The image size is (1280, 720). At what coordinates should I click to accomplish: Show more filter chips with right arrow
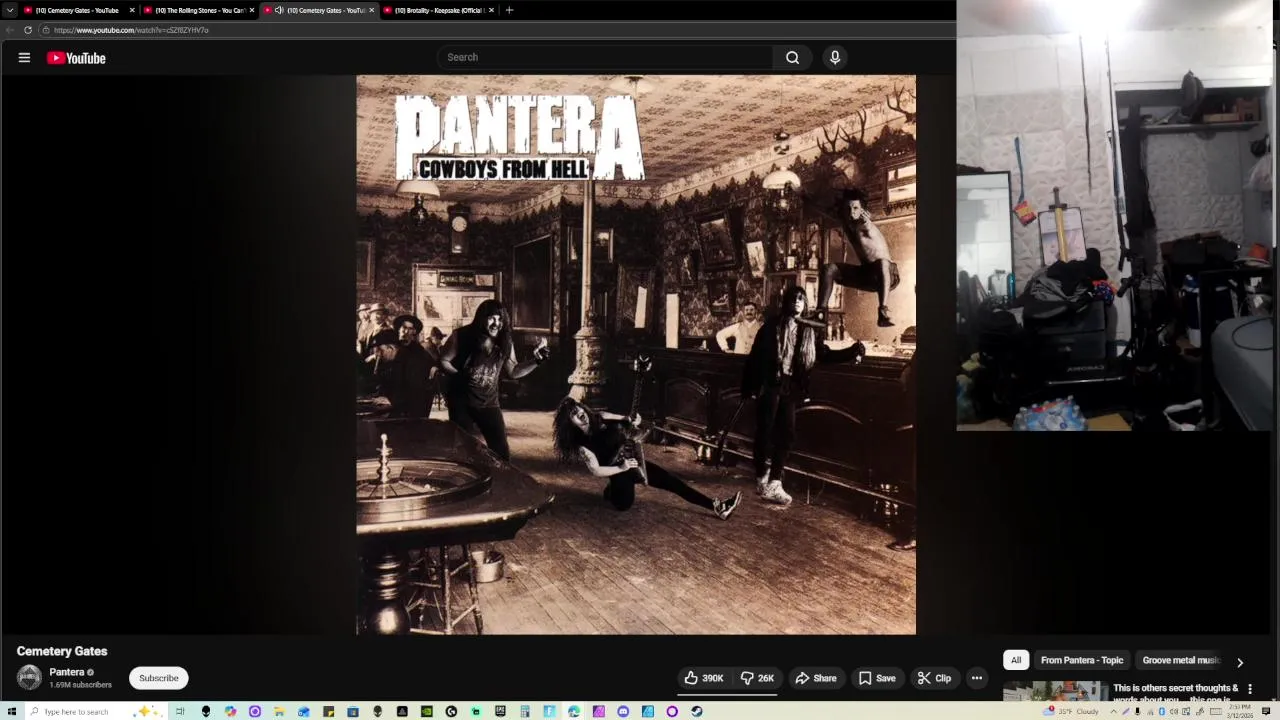[1240, 662]
